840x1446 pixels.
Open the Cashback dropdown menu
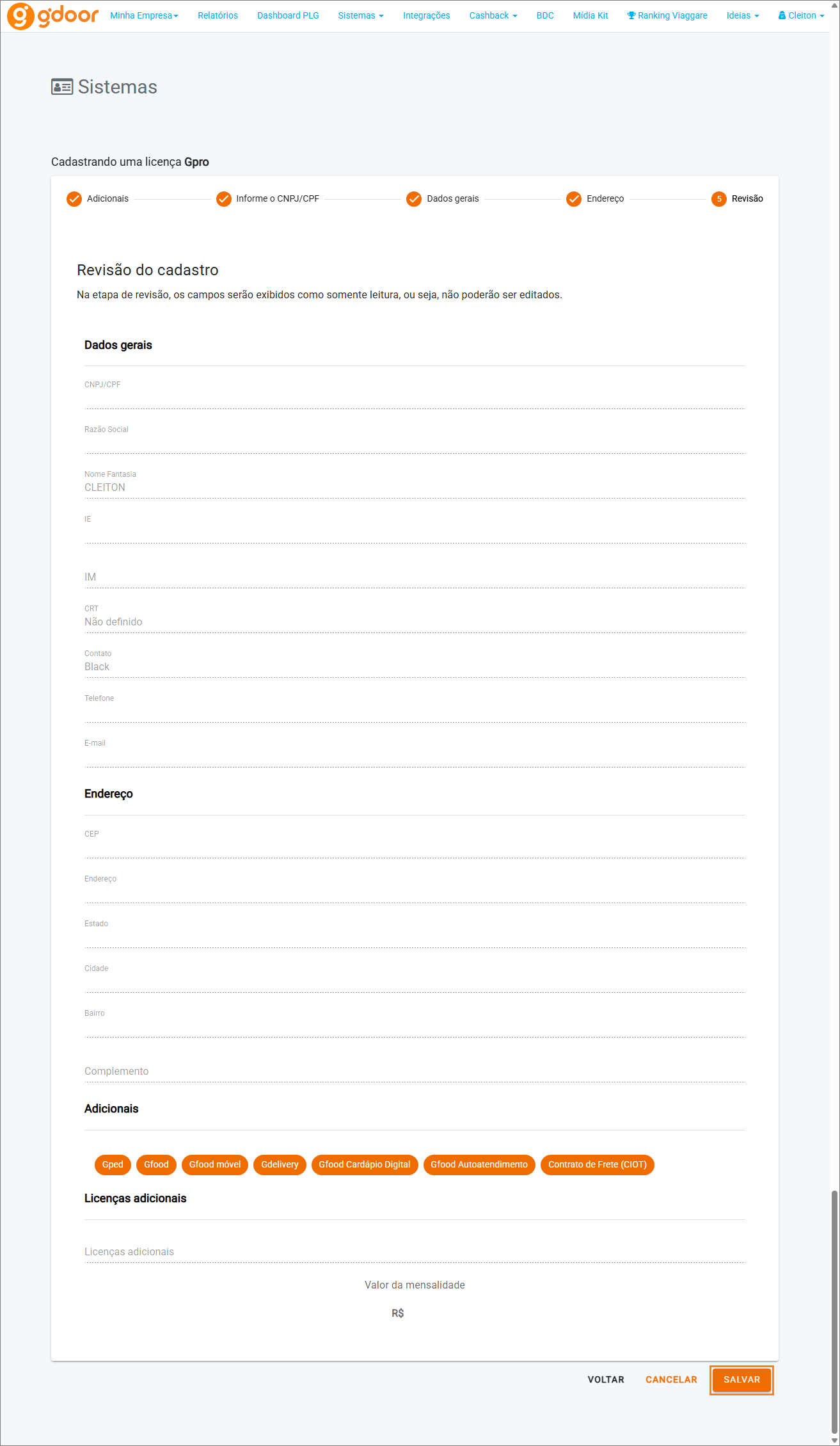tap(493, 15)
